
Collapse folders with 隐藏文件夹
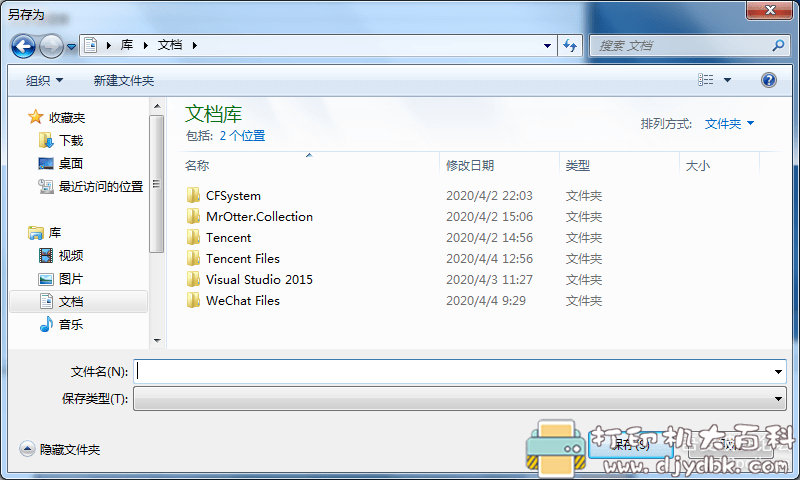[60, 449]
